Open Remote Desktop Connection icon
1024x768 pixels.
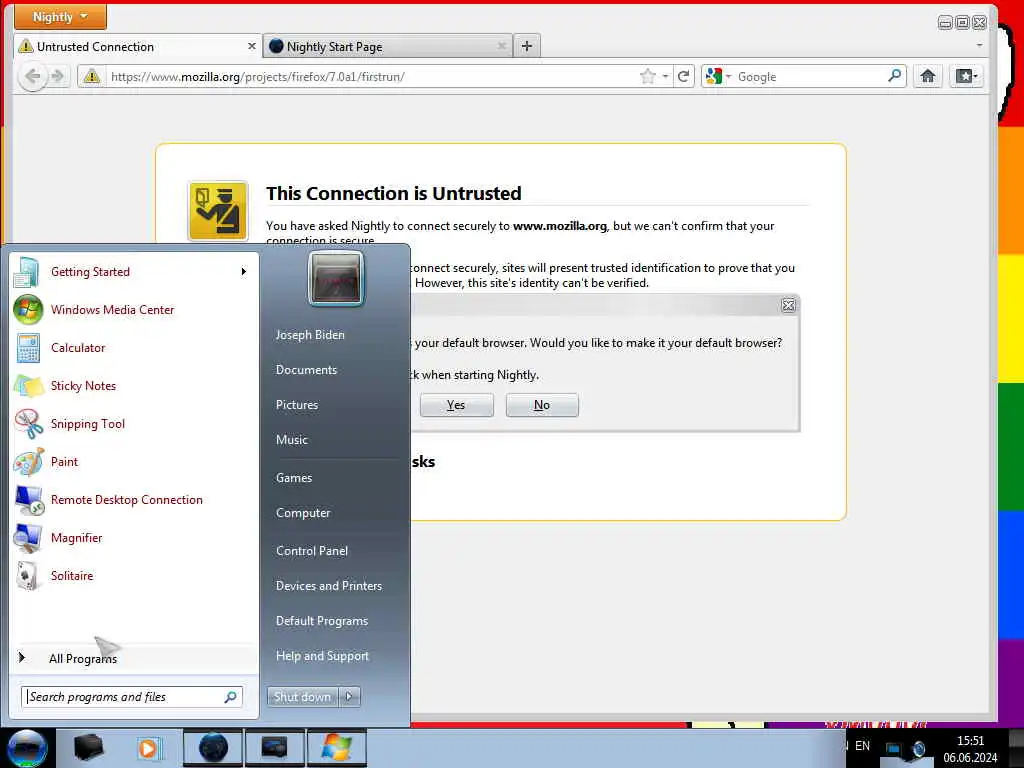point(29,500)
